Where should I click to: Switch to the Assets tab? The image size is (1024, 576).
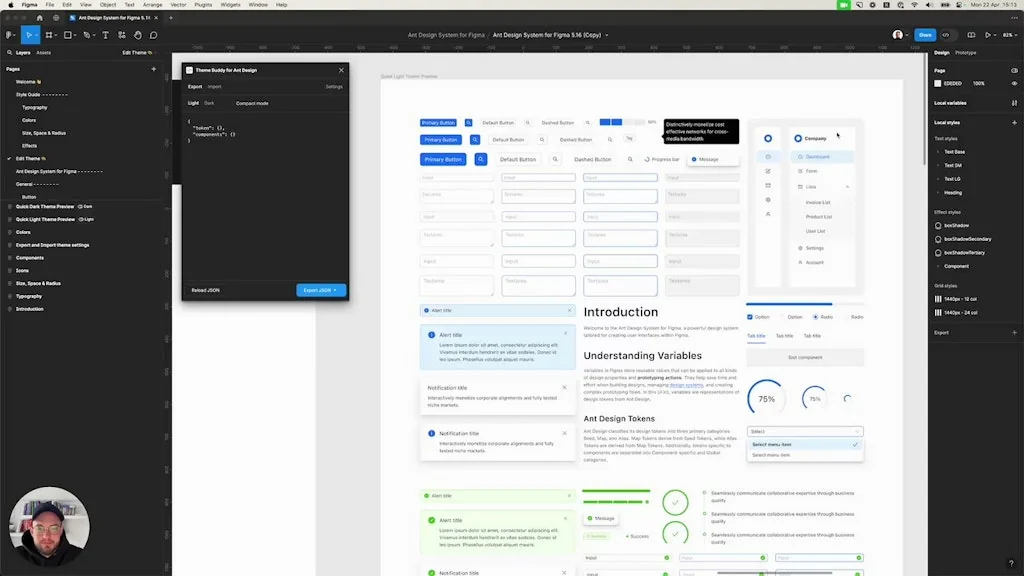coord(44,52)
